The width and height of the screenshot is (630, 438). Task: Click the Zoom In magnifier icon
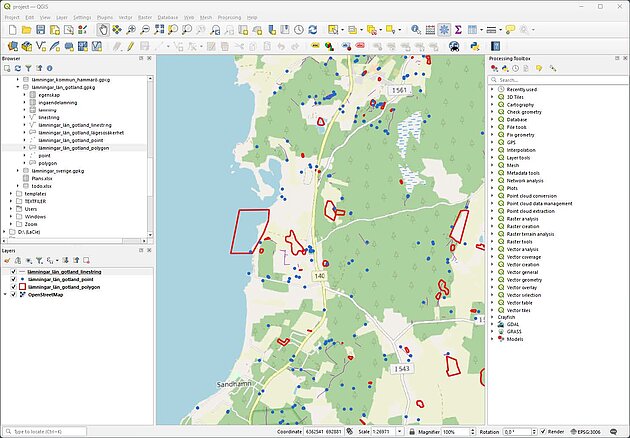[131, 29]
